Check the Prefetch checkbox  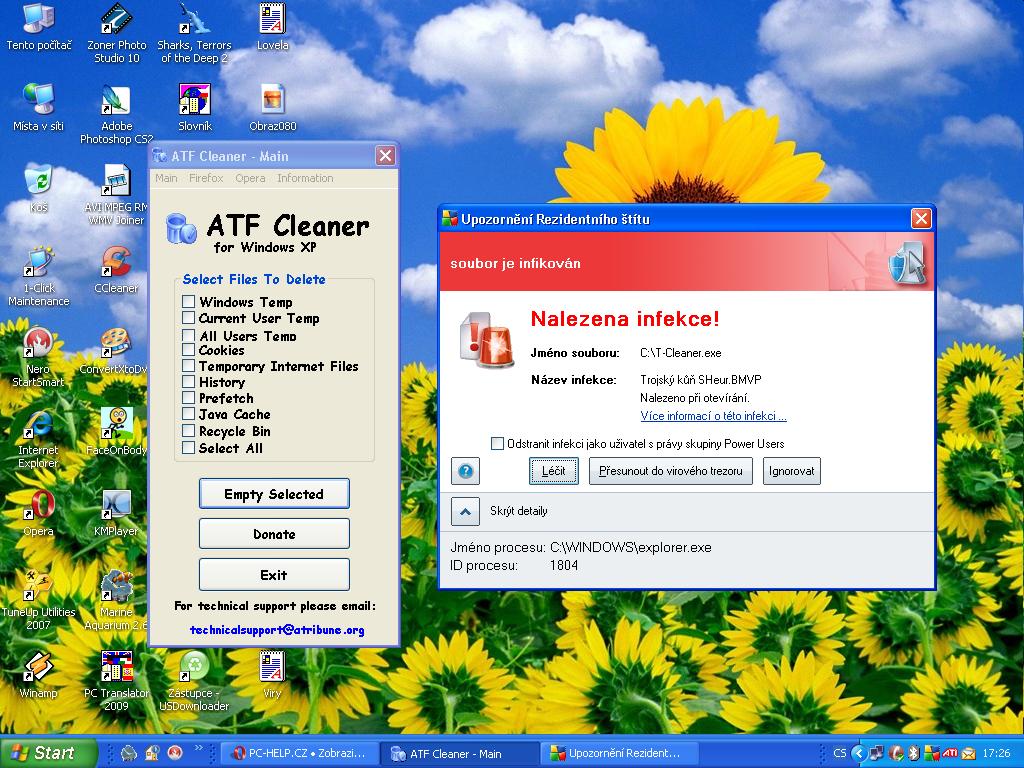188,397
